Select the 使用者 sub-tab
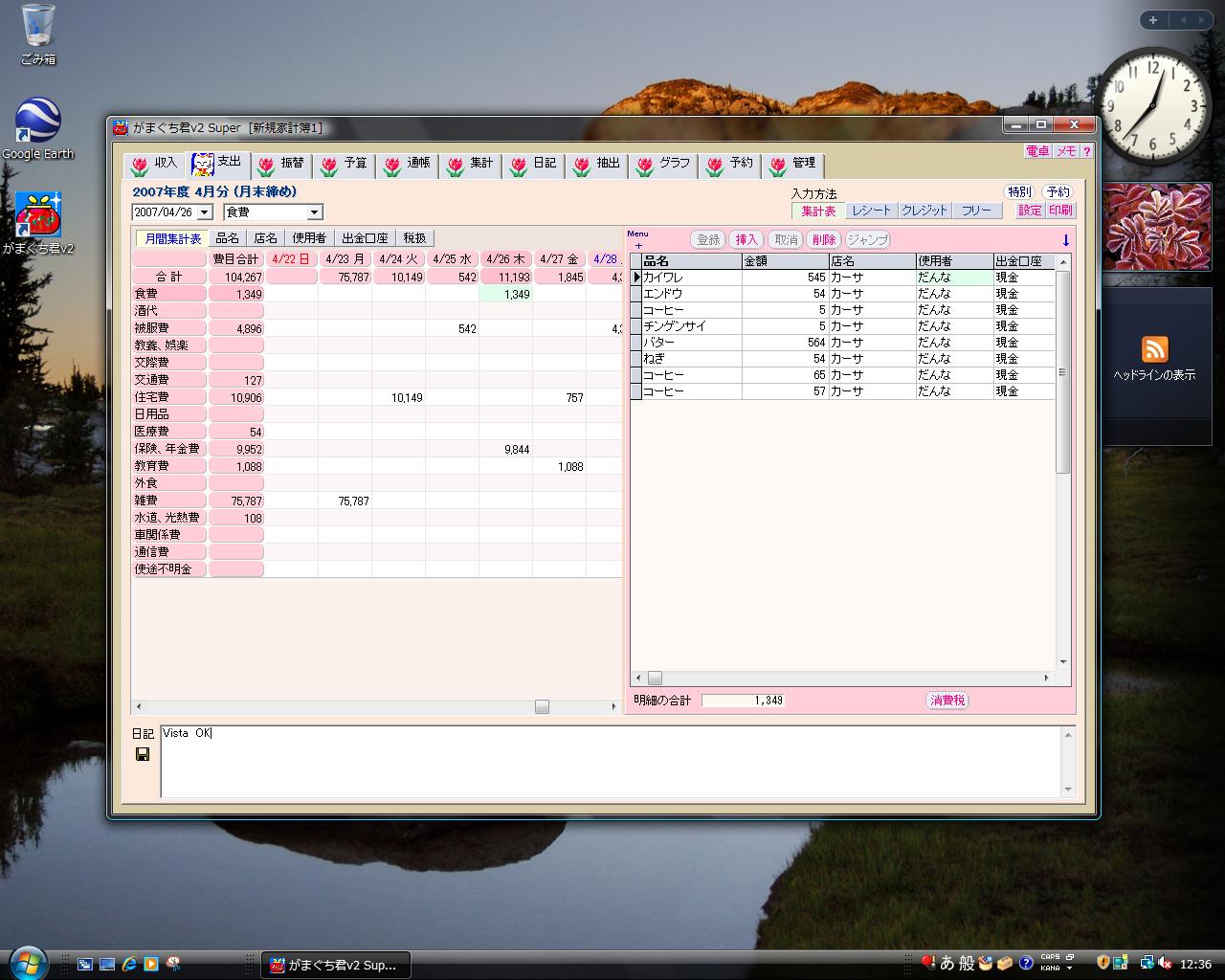 309,238
